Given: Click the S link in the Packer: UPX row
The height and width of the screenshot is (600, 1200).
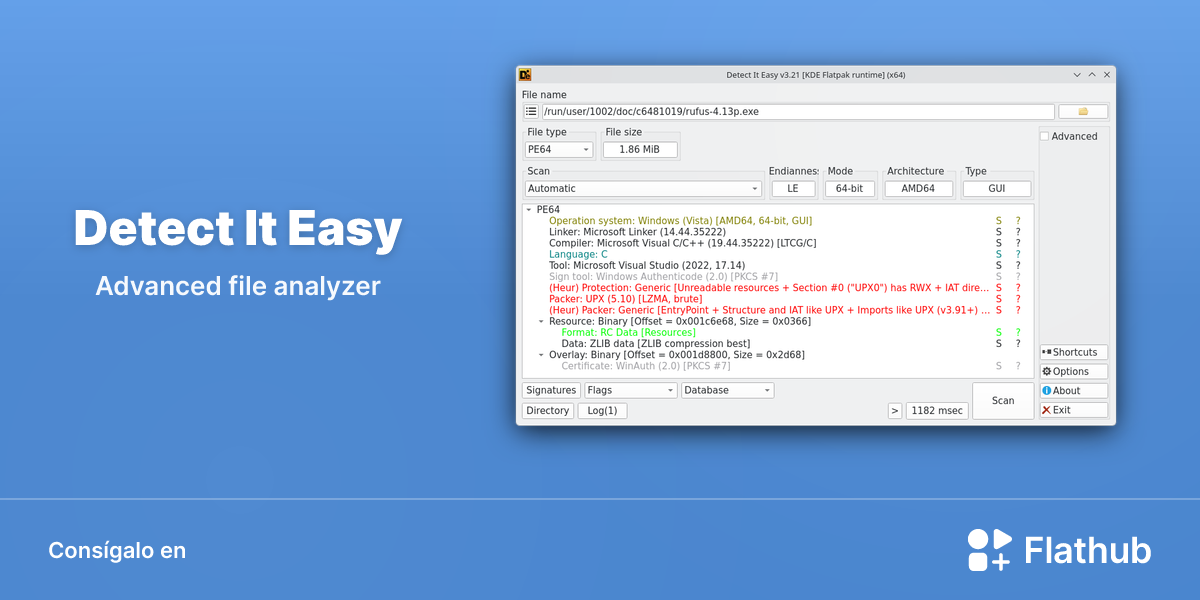Looking at the screenshot, I should point(998,299).
